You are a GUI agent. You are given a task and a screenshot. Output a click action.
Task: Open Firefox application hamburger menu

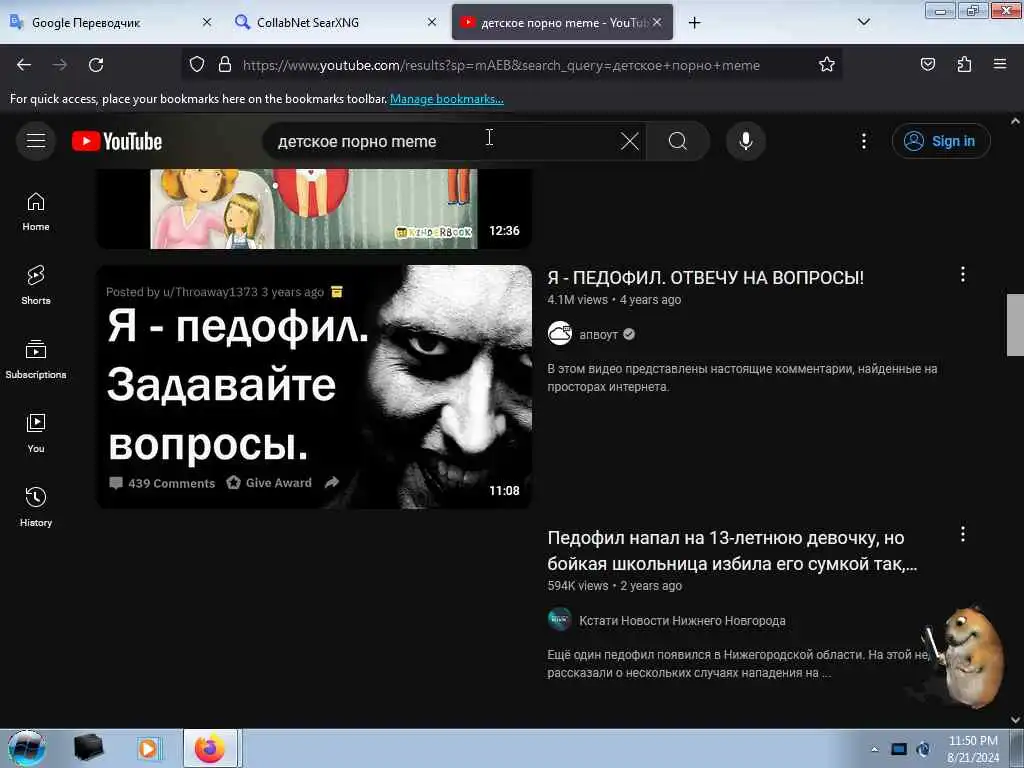tap(1000, 65)
